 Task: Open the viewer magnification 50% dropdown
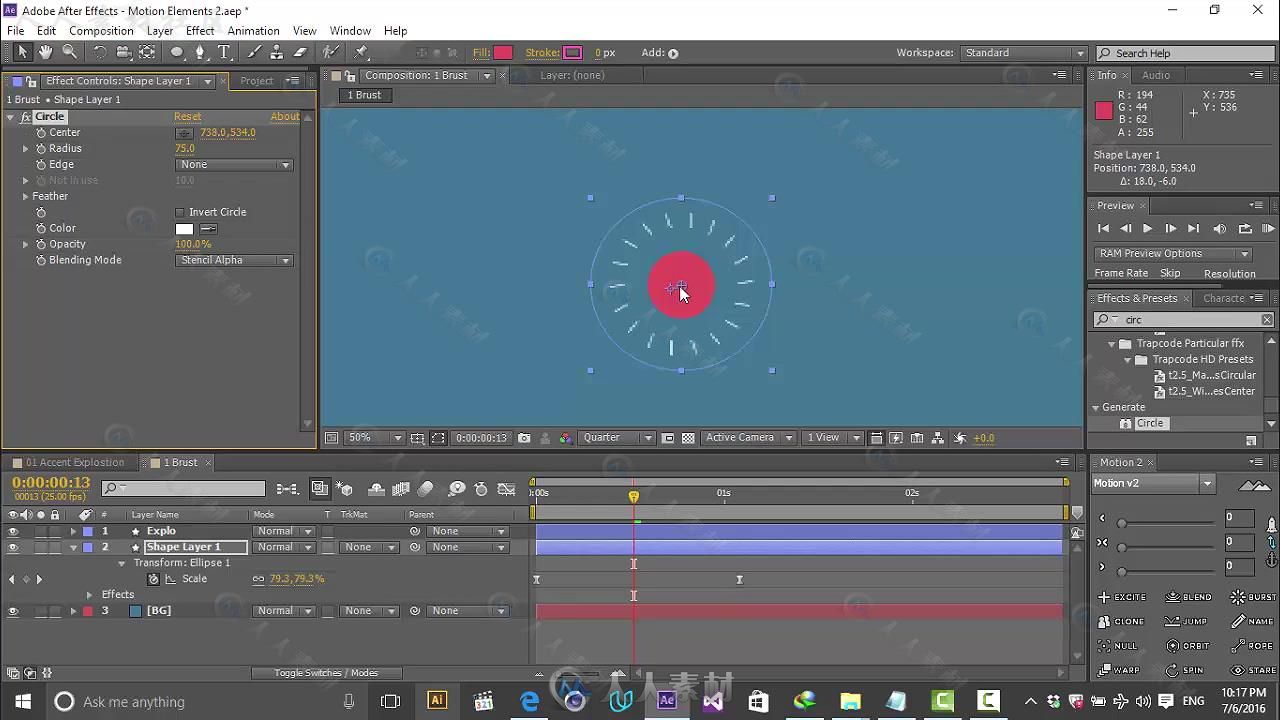[x=375, y=438]
